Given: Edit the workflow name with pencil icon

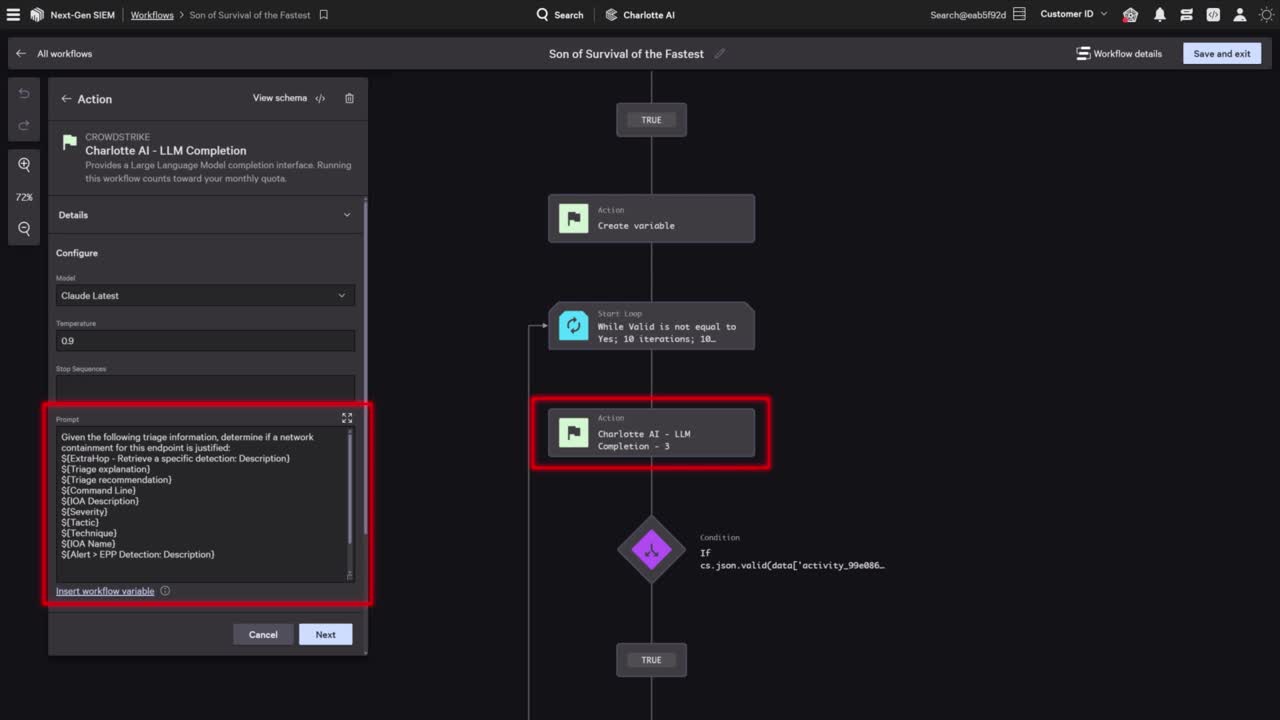Looking at the screenshot, I should click(x=719, y=54).
